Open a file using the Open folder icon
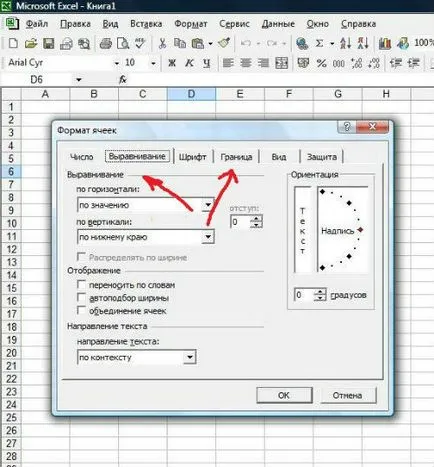Image resolution: width=434 pixels, height=467 pixels. [x=31, y=43]
